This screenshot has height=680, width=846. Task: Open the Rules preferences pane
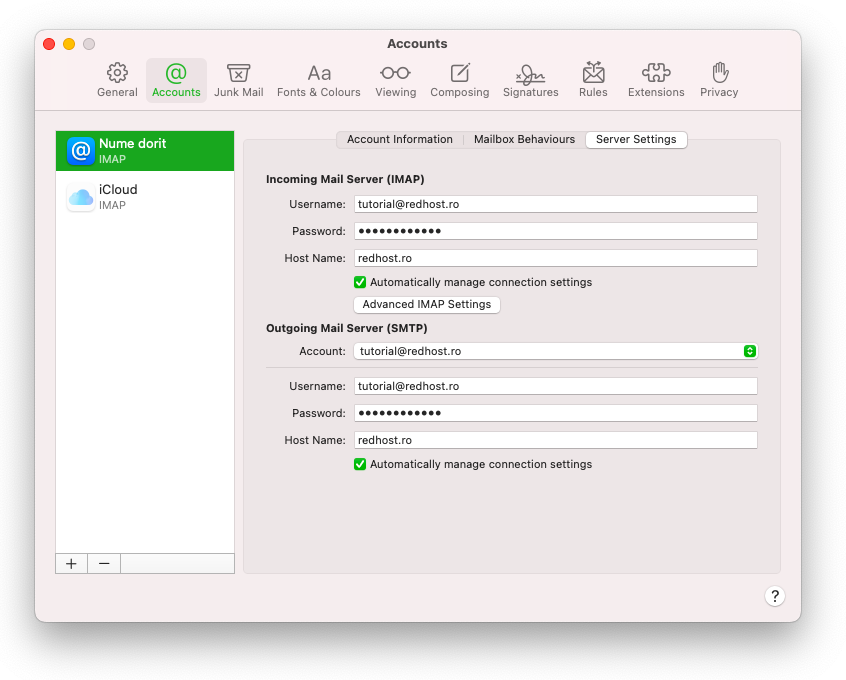coord(593,80)
